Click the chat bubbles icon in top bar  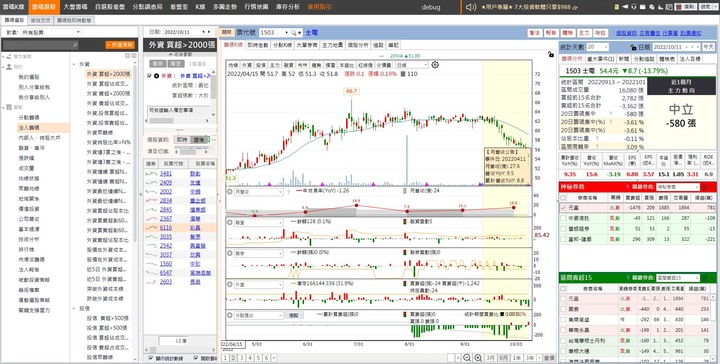652,7
